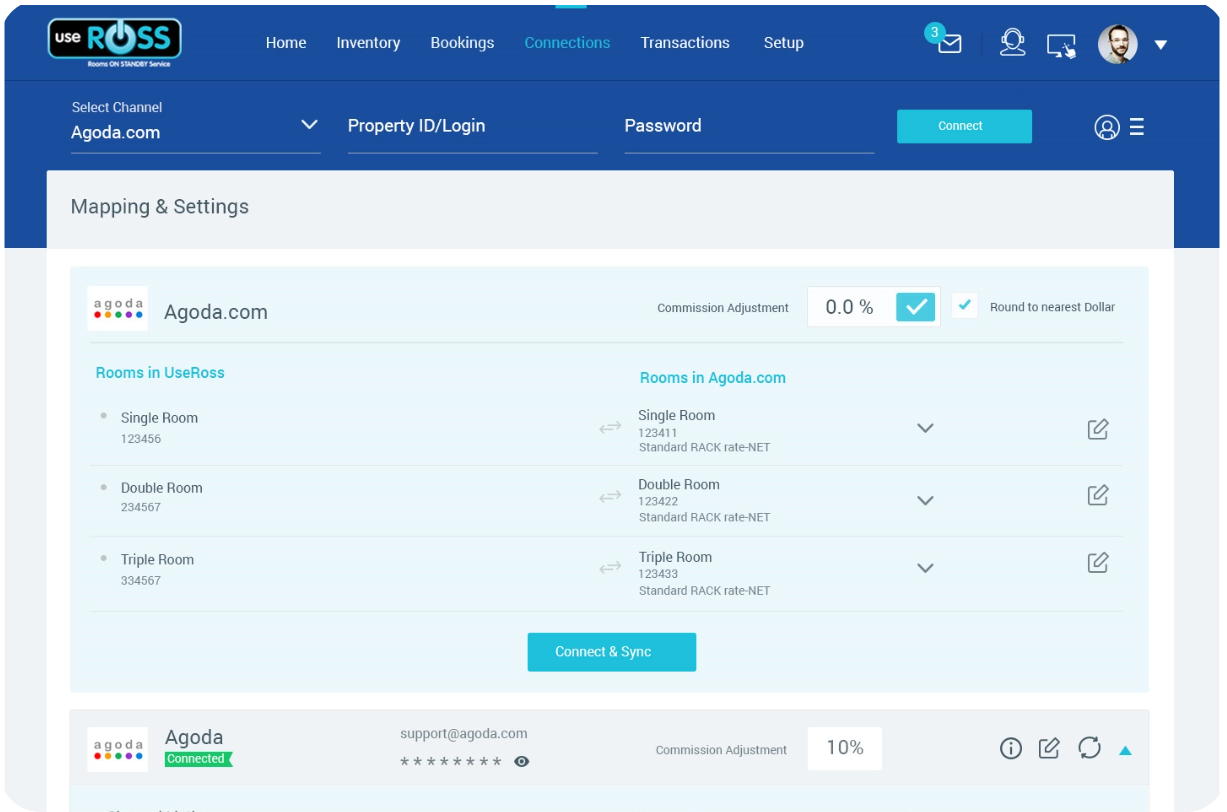Click the Rooms in UseRoss heading
Viewport: 1227px width, 812px height.
pos(160,372)
